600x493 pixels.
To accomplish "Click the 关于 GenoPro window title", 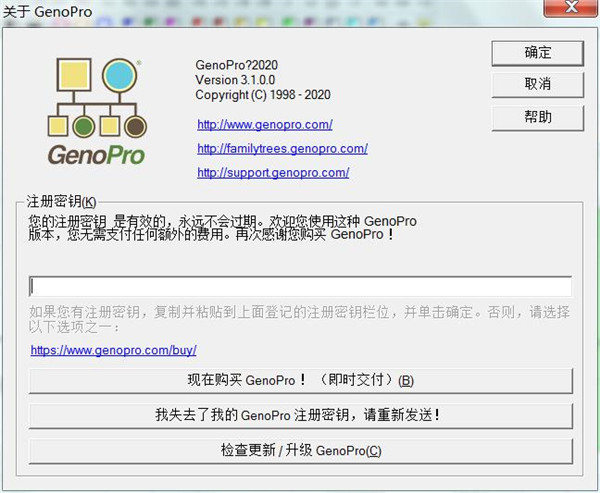I will coord(47,12).
